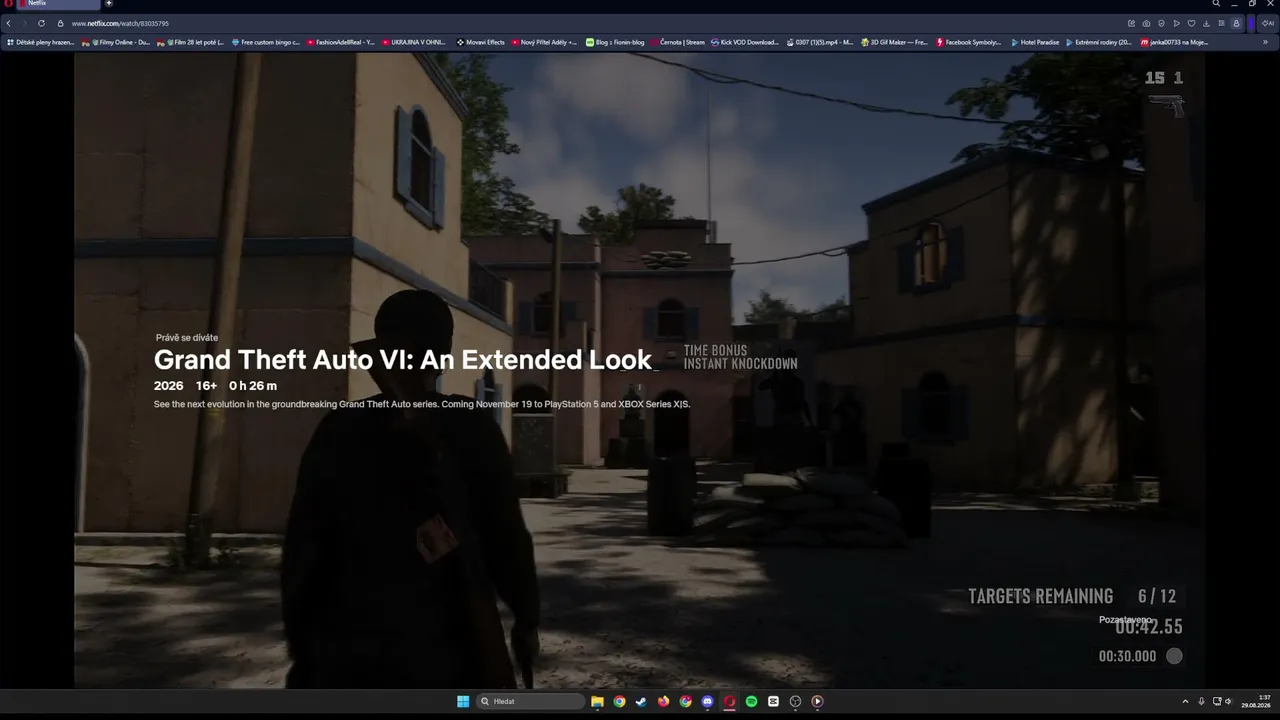Open the Extrémní rodiny bookmark
The image size is (1280, 720).
[1099, 42]
